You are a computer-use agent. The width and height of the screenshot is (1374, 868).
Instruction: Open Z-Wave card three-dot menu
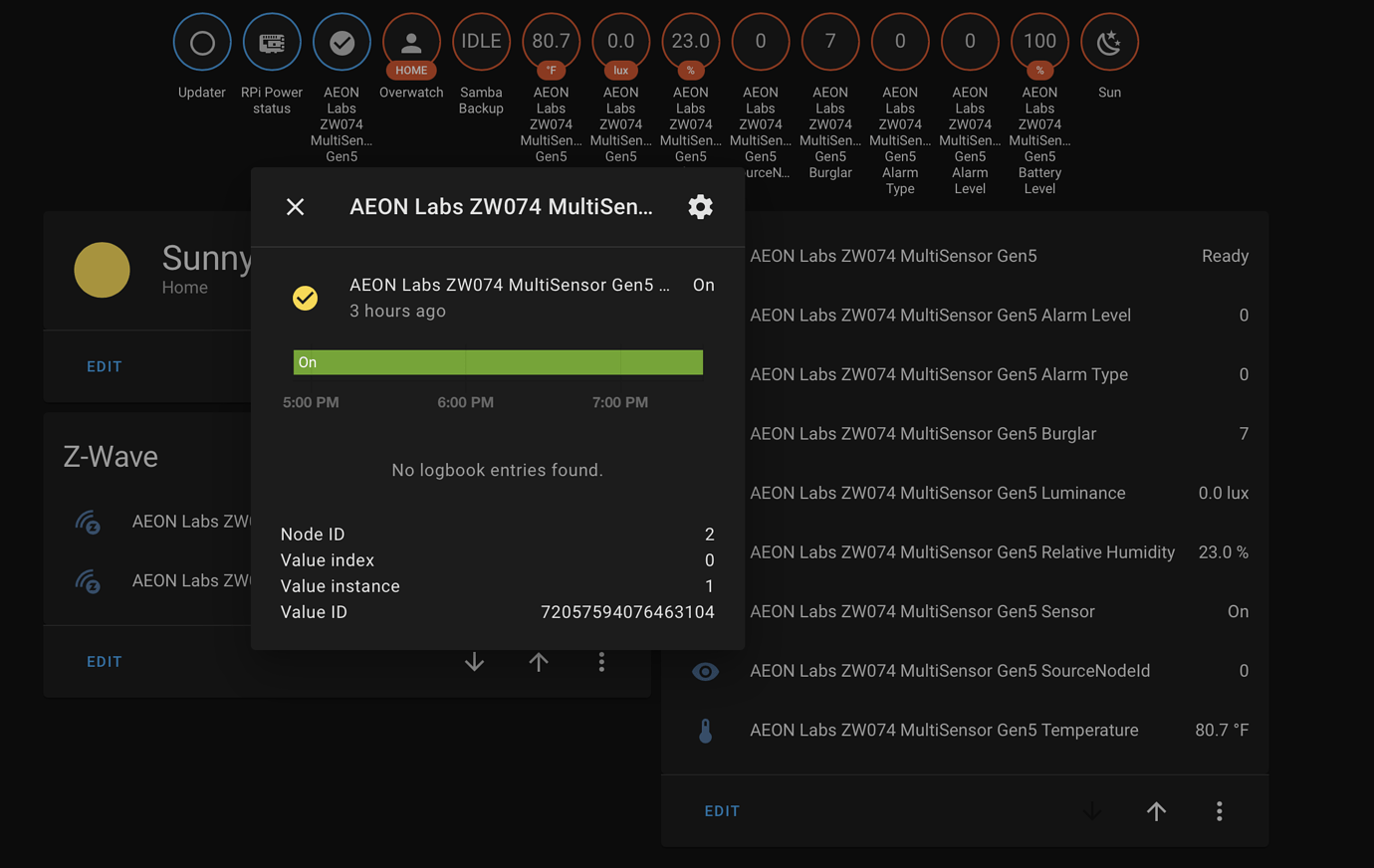click(x=601, y=662)
